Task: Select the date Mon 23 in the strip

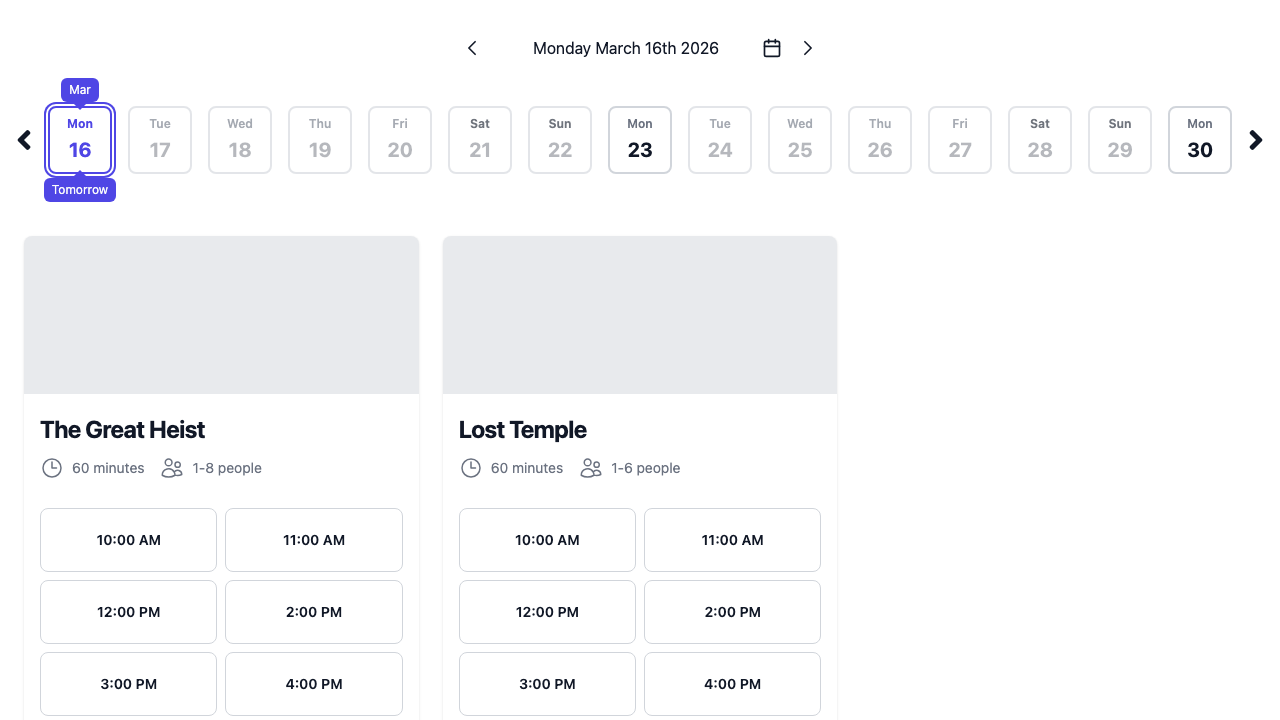Action: tap(640, 140)
